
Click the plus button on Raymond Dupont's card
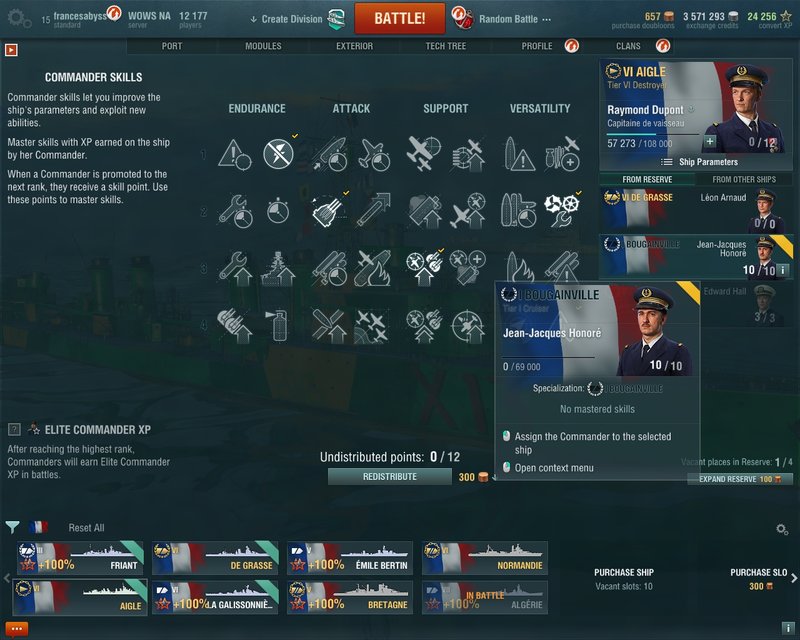pos(710,141)
